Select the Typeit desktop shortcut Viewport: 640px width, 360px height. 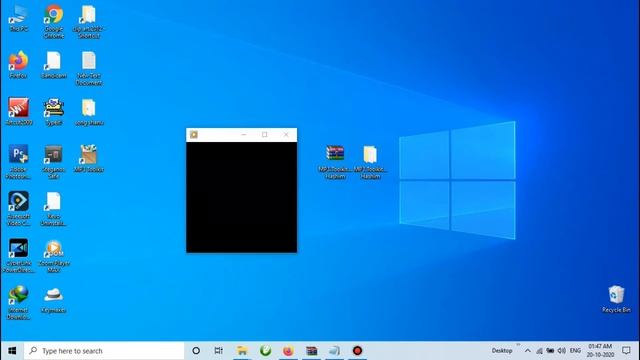click(53, 111)
